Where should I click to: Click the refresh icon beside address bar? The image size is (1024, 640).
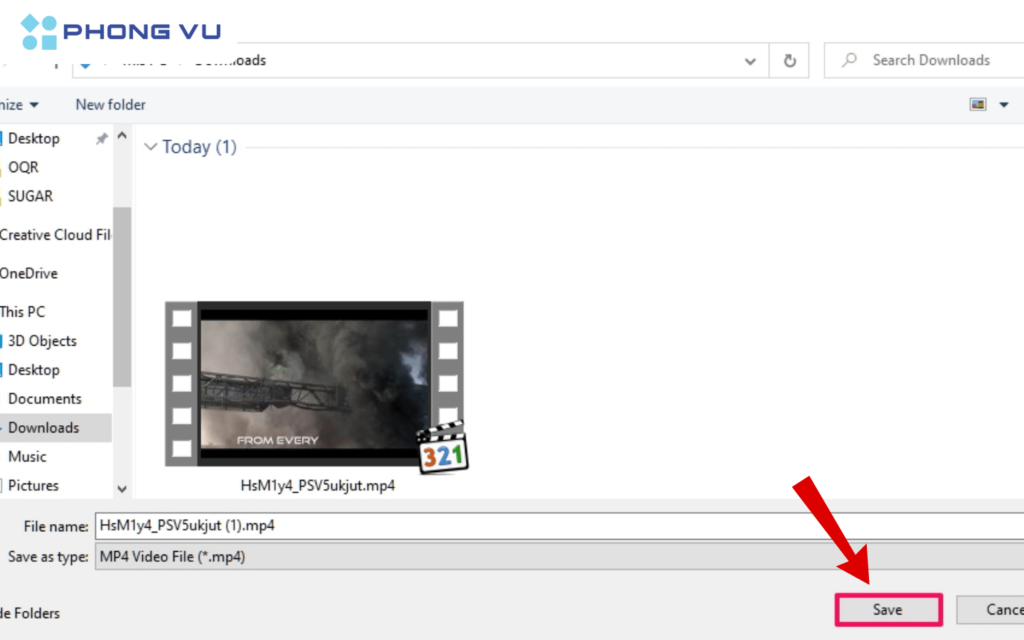point(789,61)
